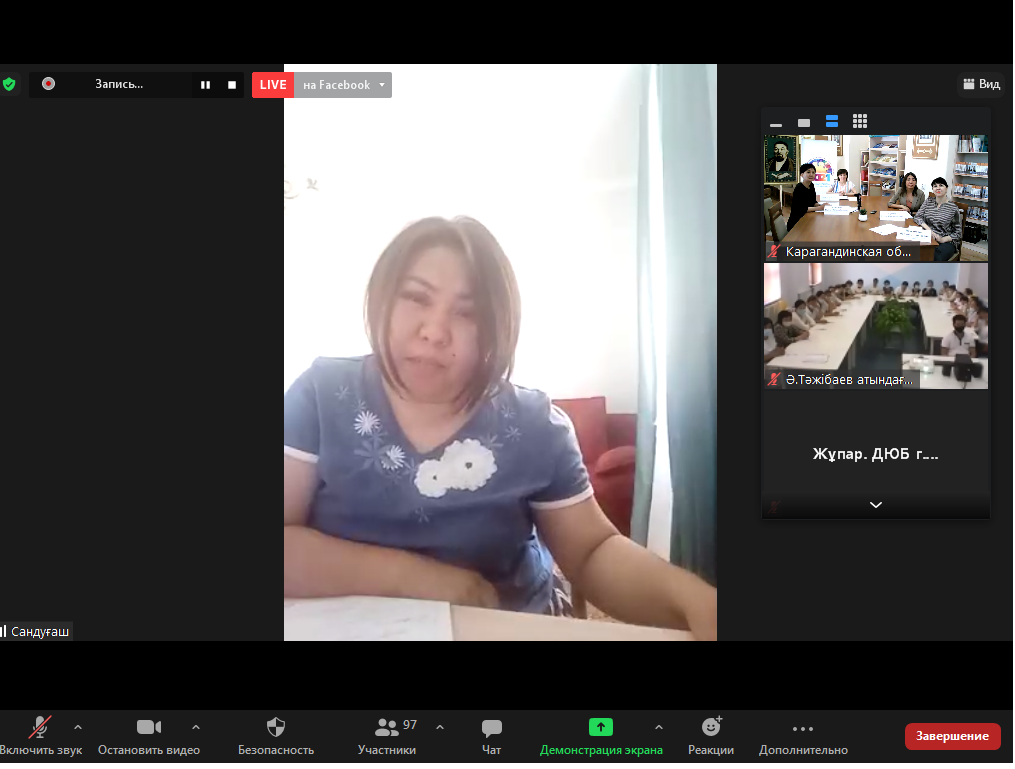Open the Вид view menu

(981, 85)
